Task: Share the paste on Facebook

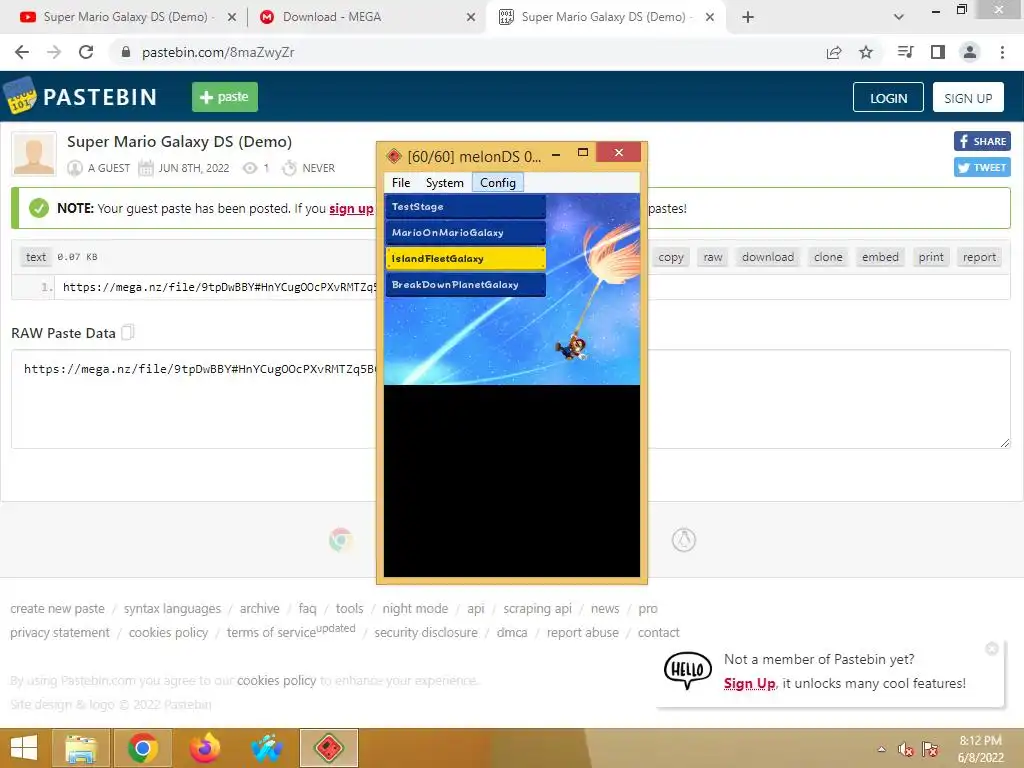Action: pos(982,141)
